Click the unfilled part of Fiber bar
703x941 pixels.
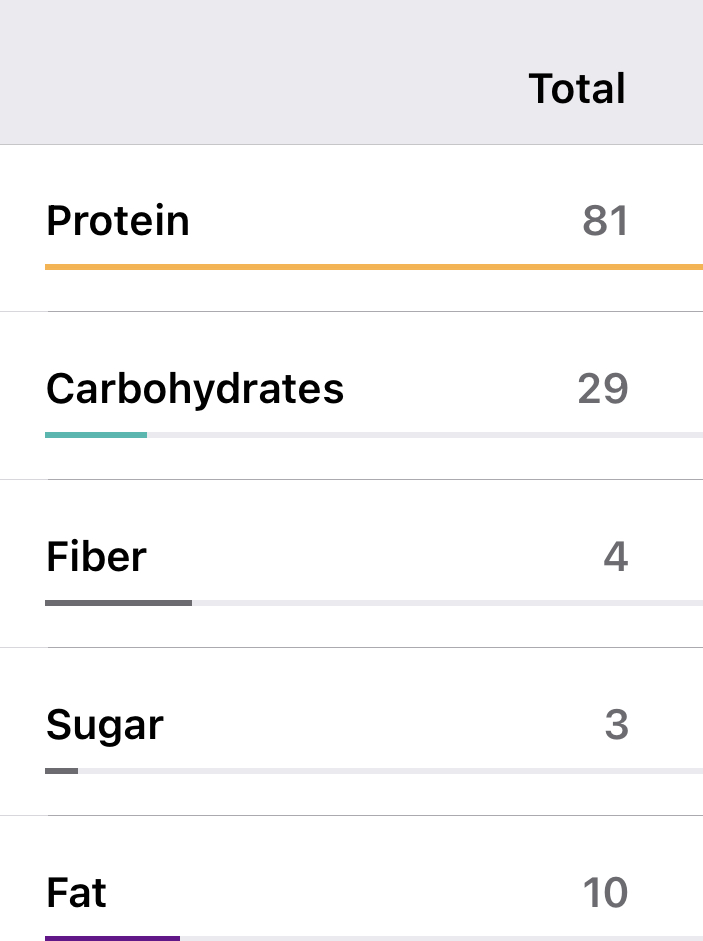(447, 603)
